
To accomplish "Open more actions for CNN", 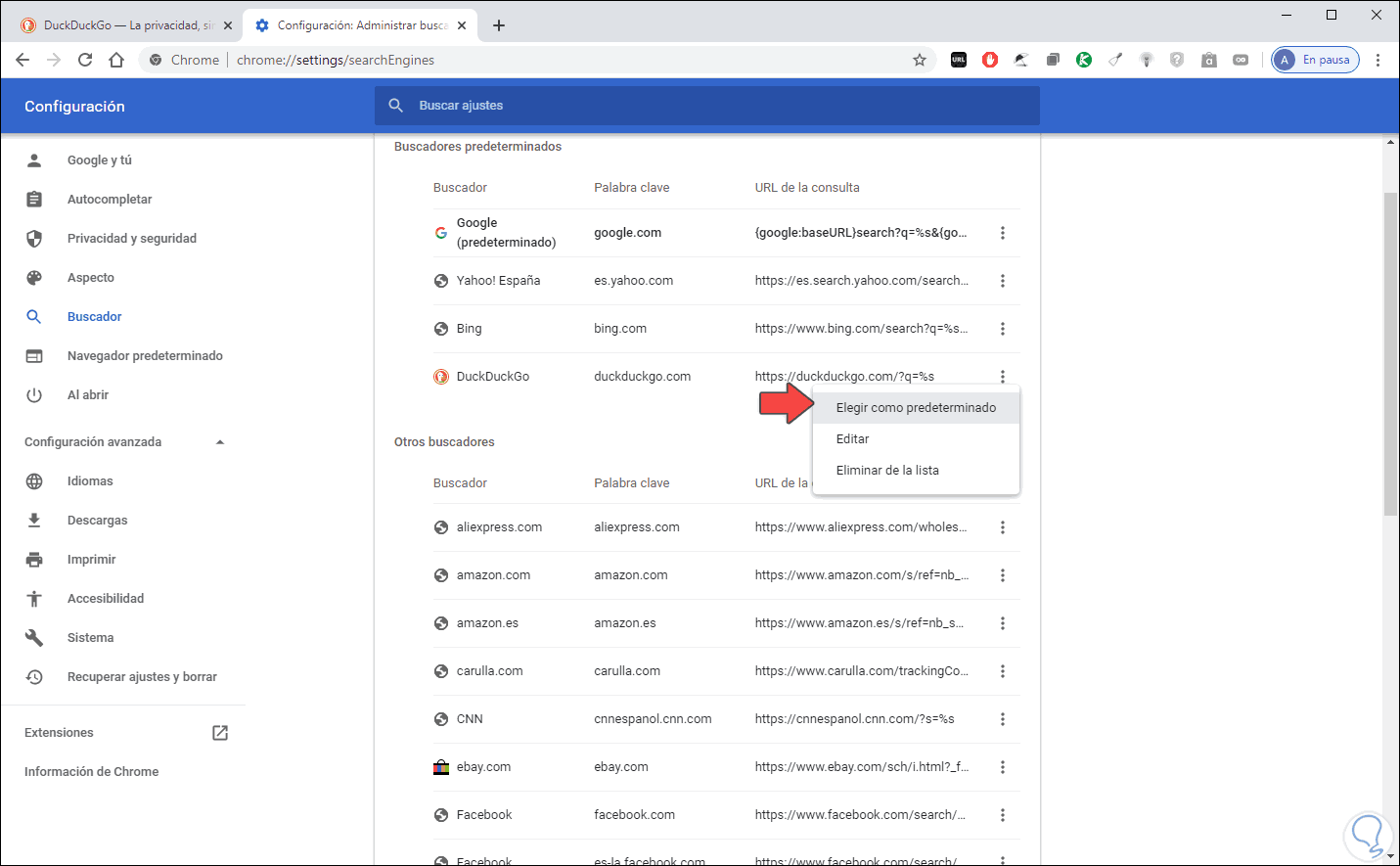I will pyautogui.click(x=1003, y=719).
